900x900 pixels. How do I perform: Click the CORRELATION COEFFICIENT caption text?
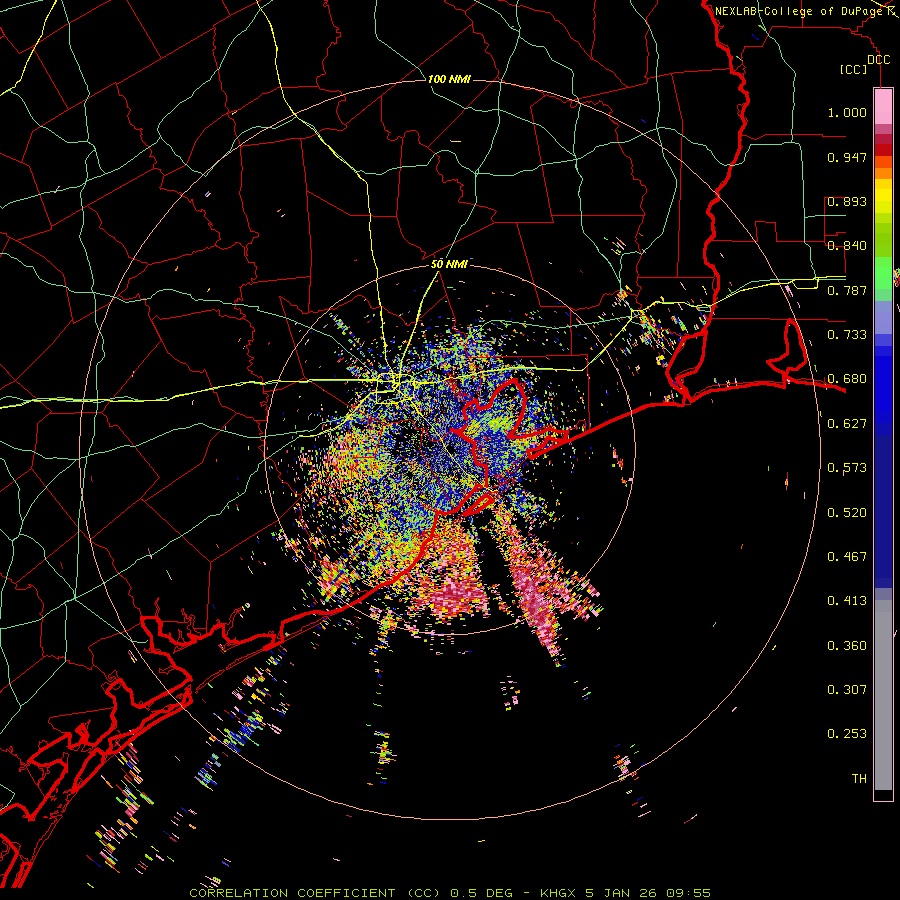[292, 893]
